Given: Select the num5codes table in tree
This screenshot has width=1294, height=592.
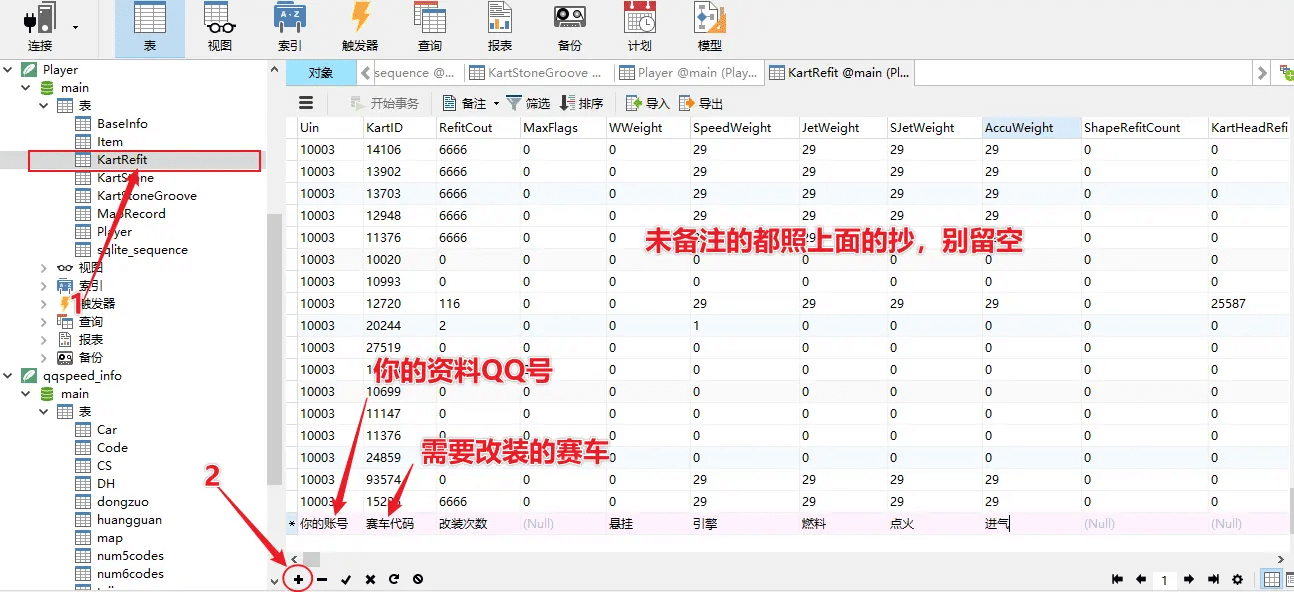Looking at the screenshot, I should (x=130, y=556).
